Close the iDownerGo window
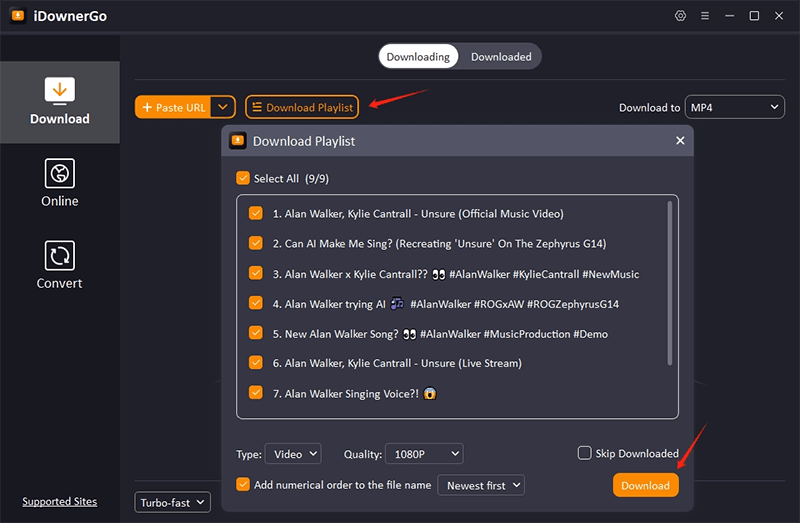800x523 pixels. [x=779, y=16]
